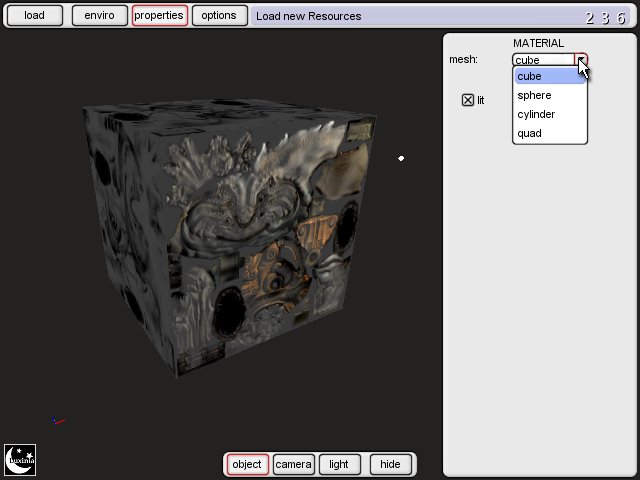This screenshot has width=640, height=480.
Task: Open the options panel
Action: pyautogui.click(x=219, y=16)
